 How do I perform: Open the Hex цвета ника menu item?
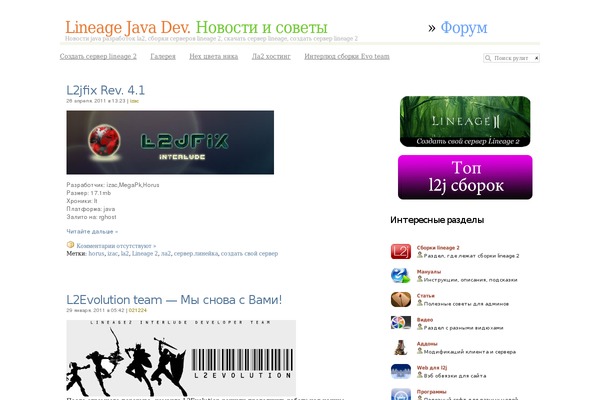(214, 56)
